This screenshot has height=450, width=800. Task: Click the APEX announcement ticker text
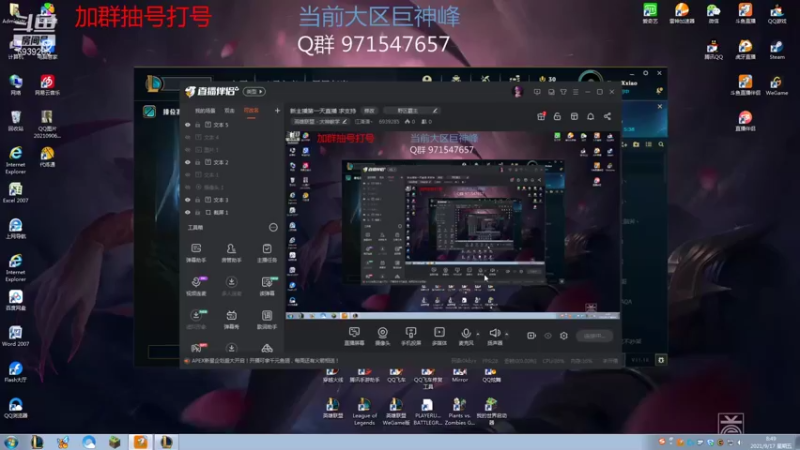click(265, 361)
